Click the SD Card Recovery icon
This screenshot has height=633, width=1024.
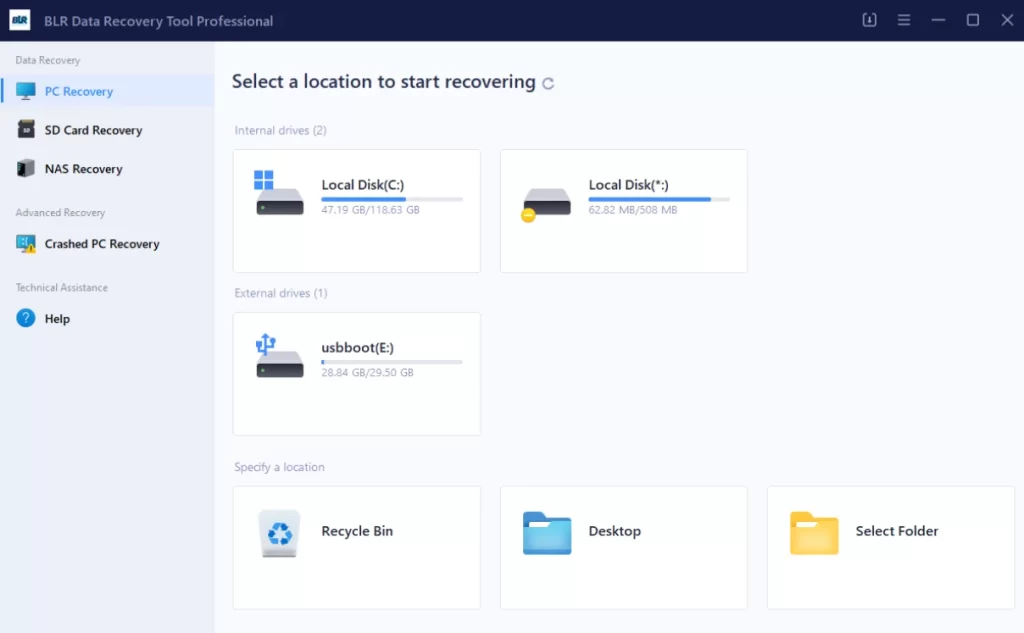(x=26, y=130)
